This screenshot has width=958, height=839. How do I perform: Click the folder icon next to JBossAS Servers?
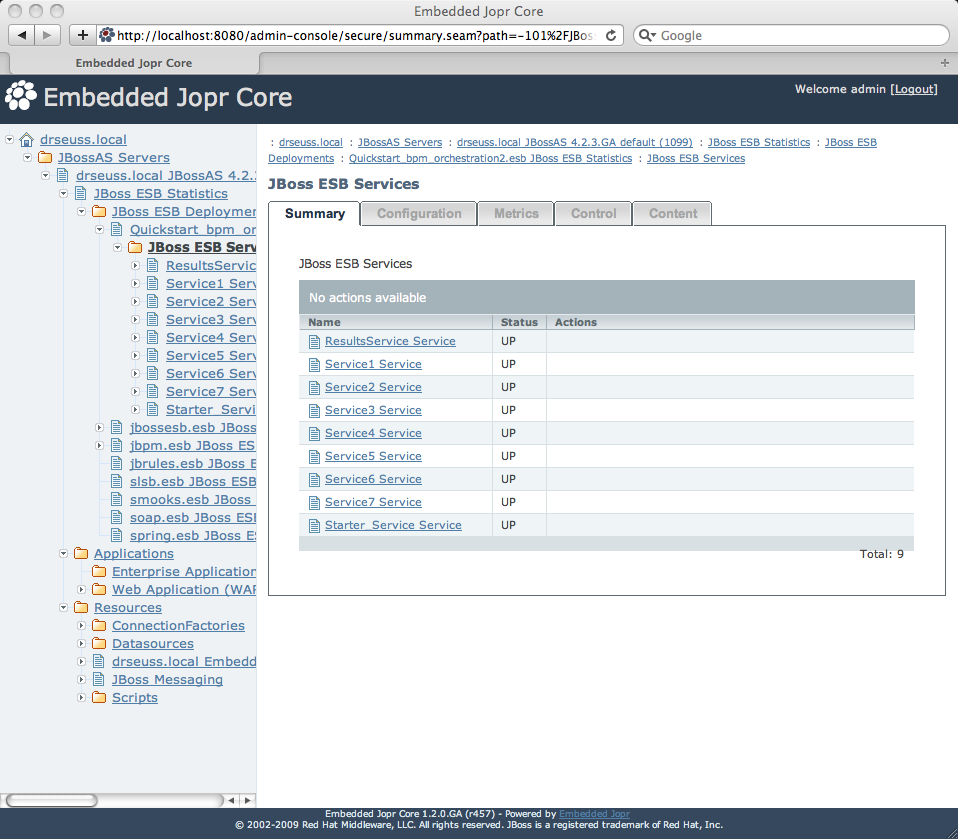pyautogui.click(x=45, y=158)
